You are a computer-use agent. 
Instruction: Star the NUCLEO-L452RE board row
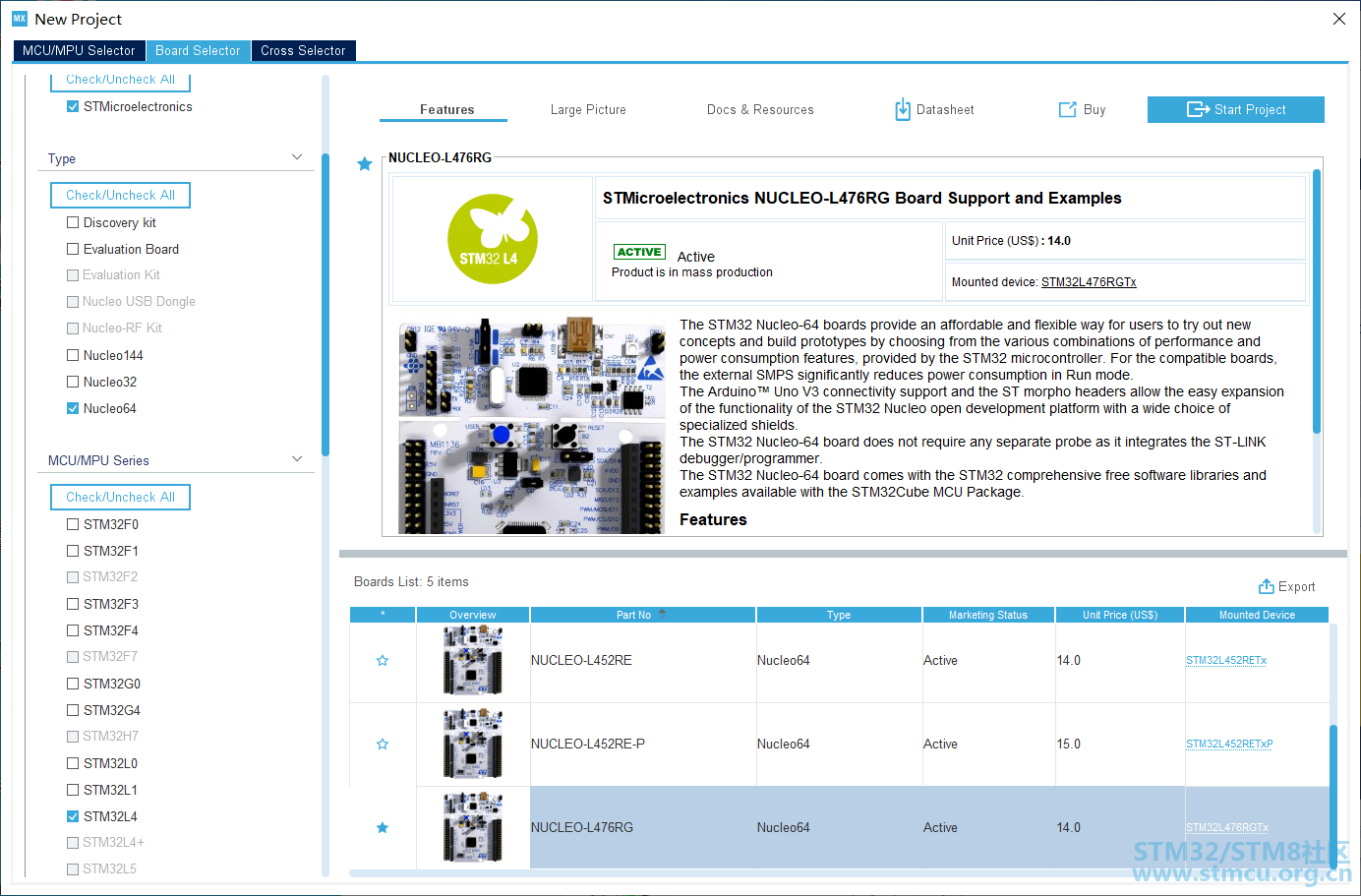click(383, 661)
